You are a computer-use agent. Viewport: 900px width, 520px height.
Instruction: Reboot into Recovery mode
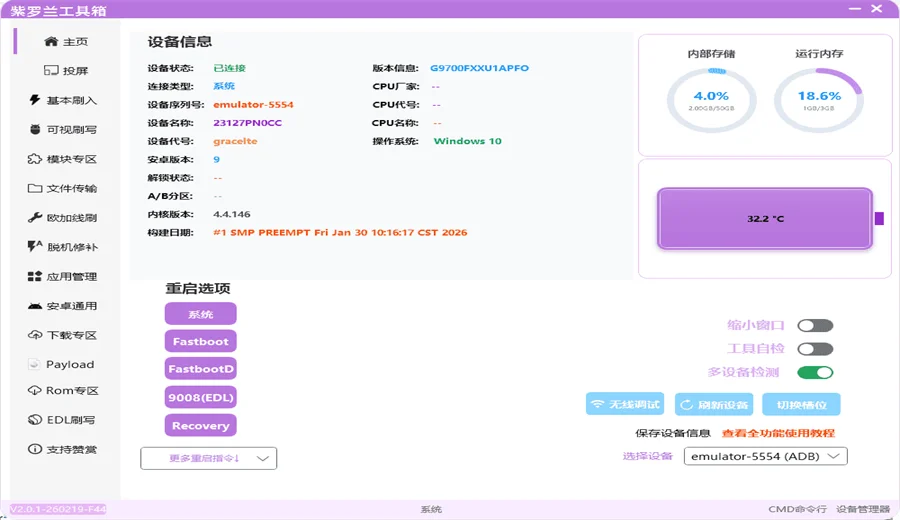click(200, 425)
